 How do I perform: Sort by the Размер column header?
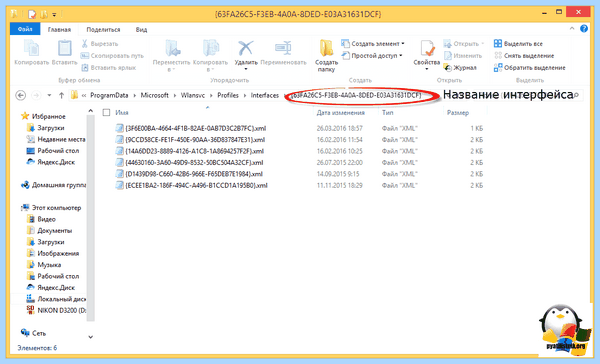click(458, 113)
